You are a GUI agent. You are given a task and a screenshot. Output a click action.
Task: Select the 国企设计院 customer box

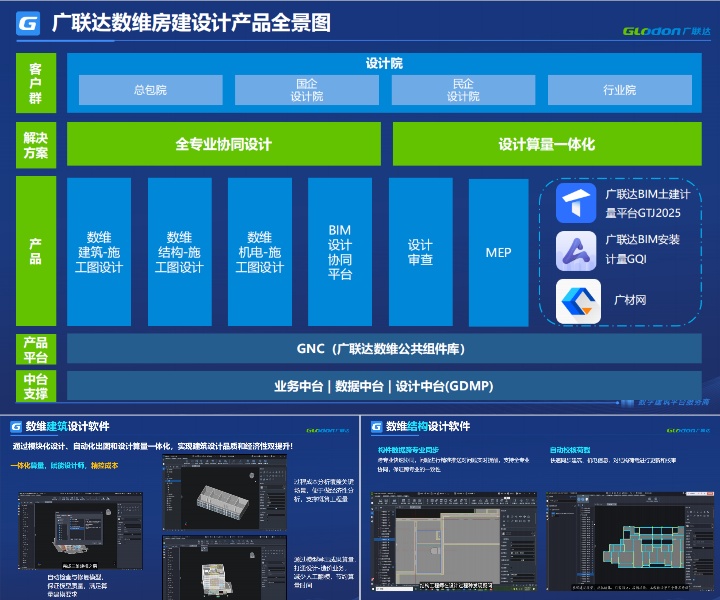[307, 90]
